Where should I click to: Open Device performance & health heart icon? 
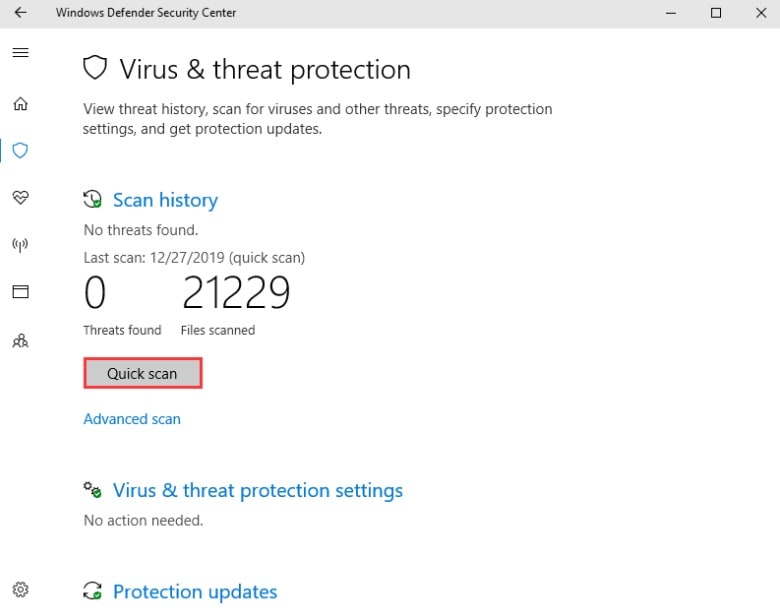(x=20, y=198)
